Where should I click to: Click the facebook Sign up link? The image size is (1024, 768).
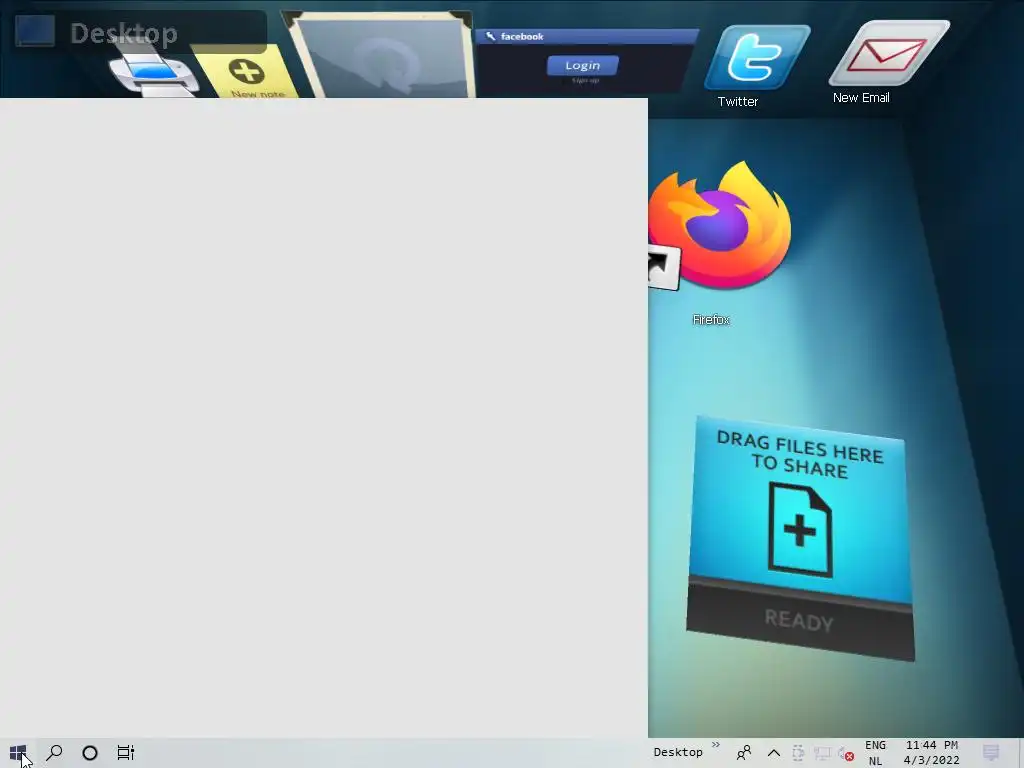tap(585, 80)
